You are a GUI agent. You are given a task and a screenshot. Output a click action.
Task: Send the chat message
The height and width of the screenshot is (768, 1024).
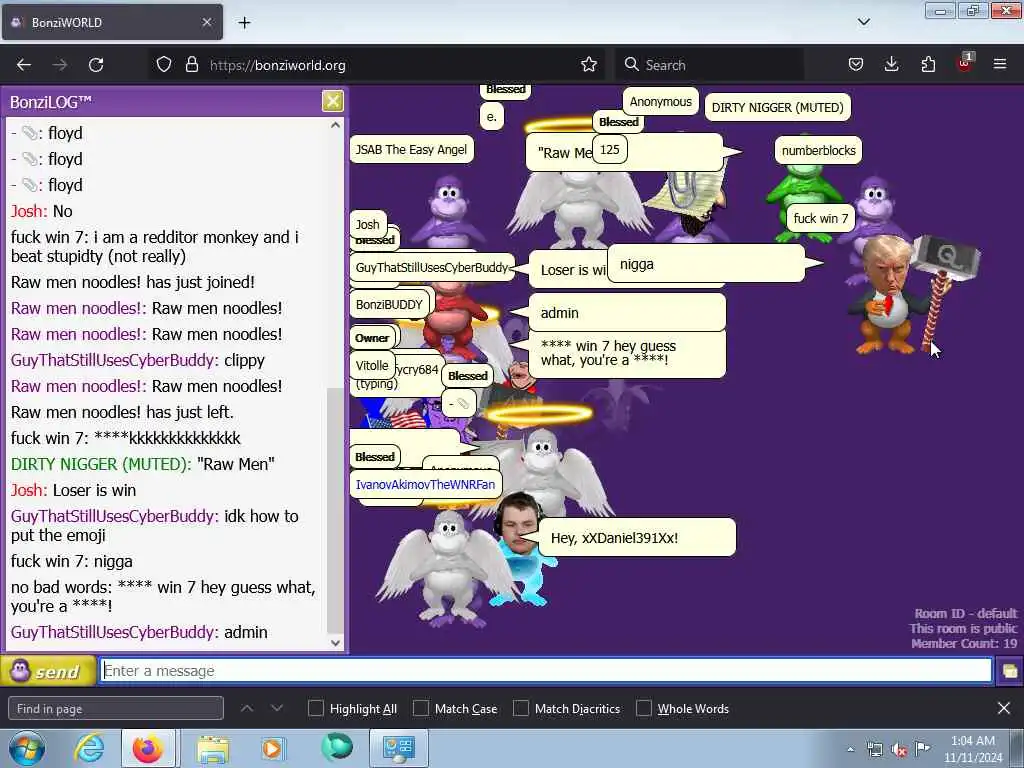[48, 671]
